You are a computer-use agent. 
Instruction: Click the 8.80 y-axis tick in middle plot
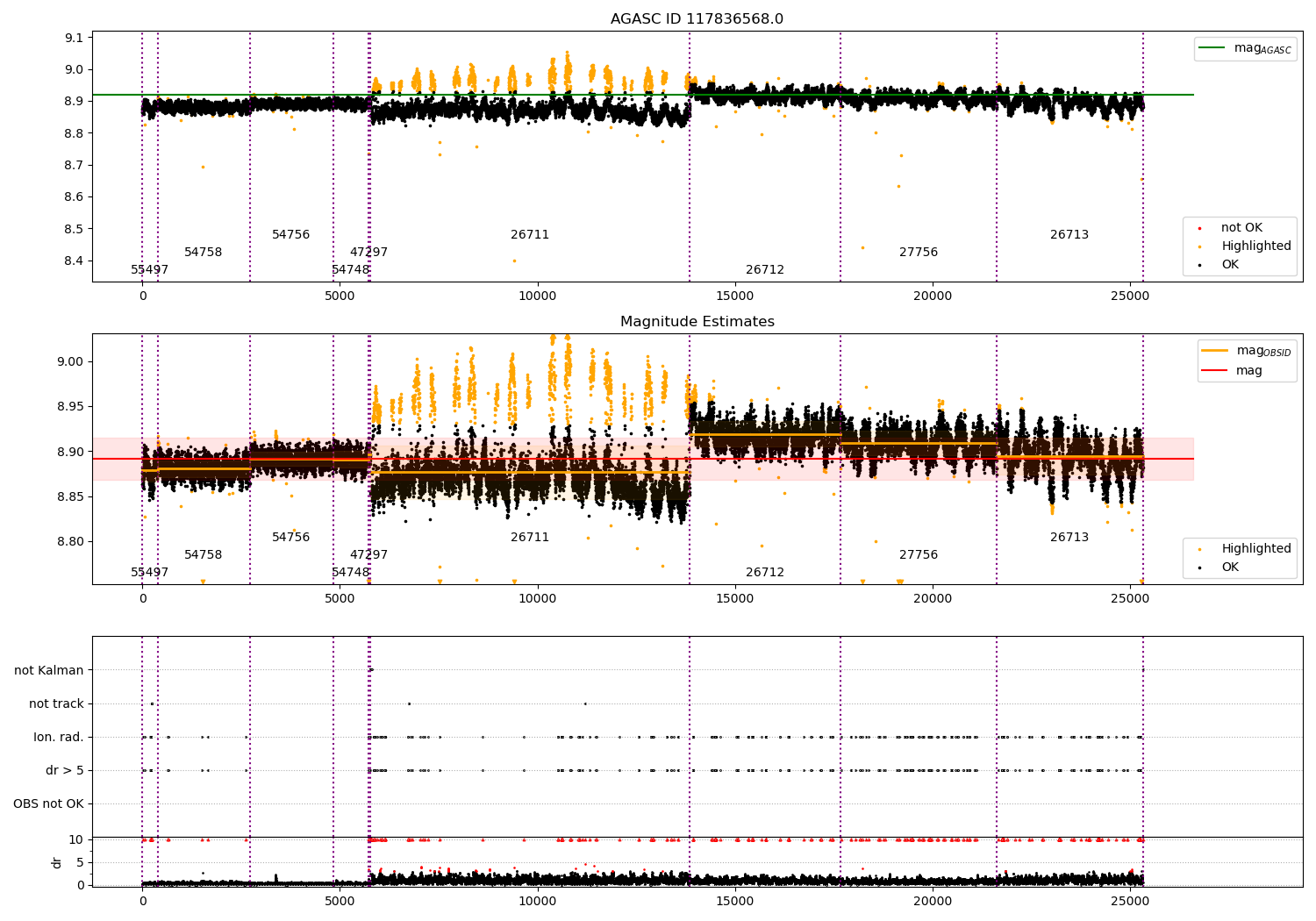pyautogui.click(x=70, y=542)
